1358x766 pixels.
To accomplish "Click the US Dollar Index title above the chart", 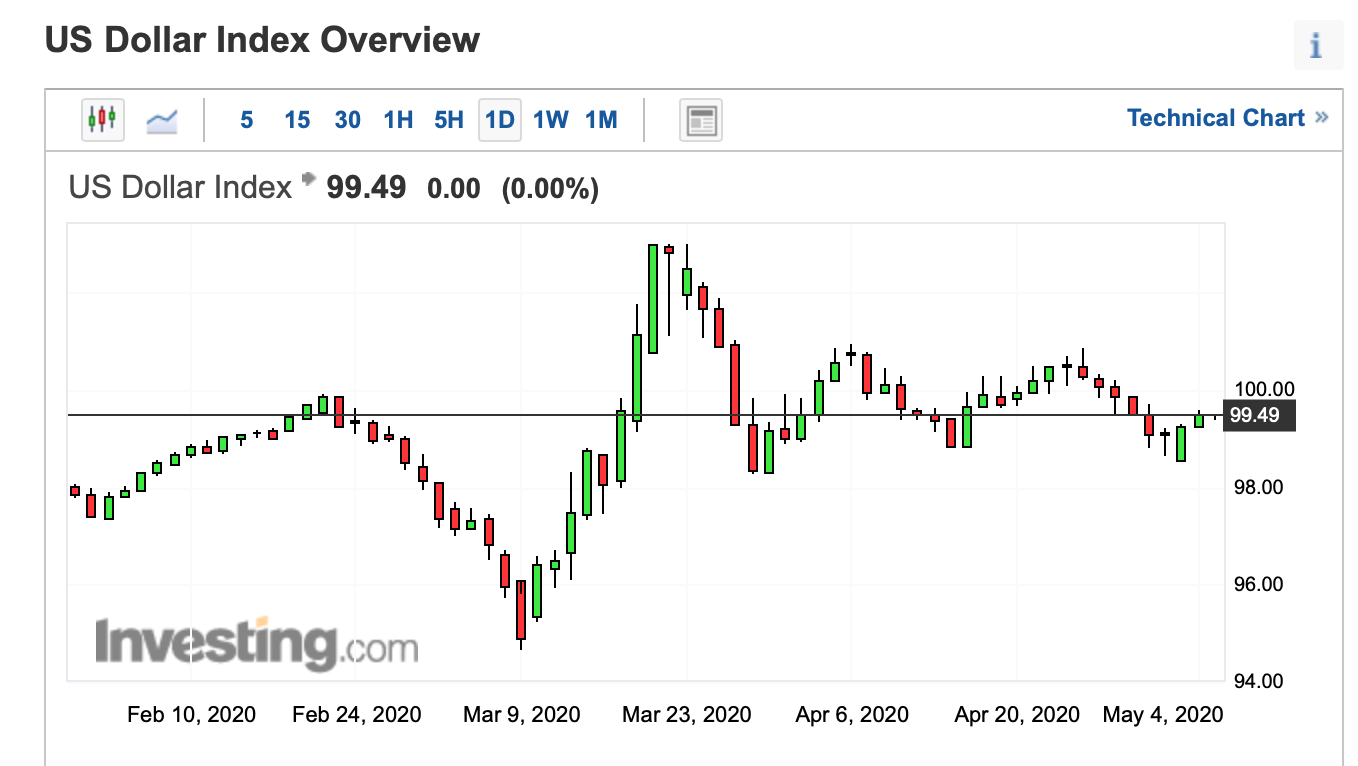I will point(180,187).
